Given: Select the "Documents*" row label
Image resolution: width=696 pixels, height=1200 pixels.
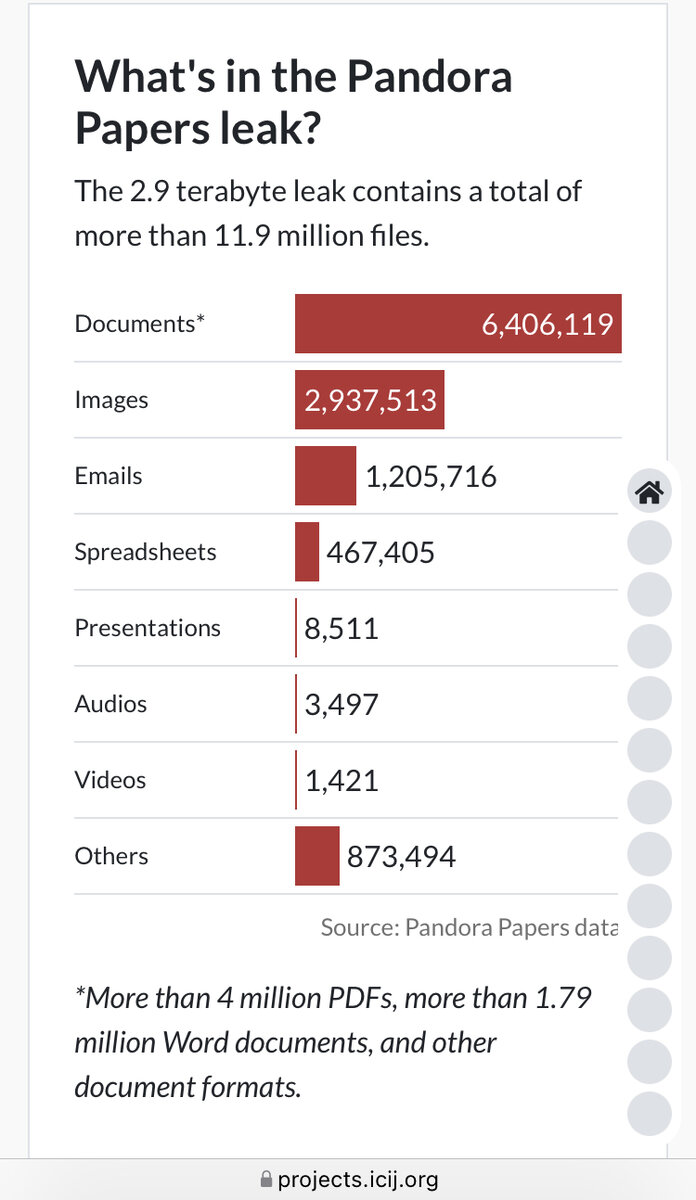Looking at the screenshot, I should [140, 324].
